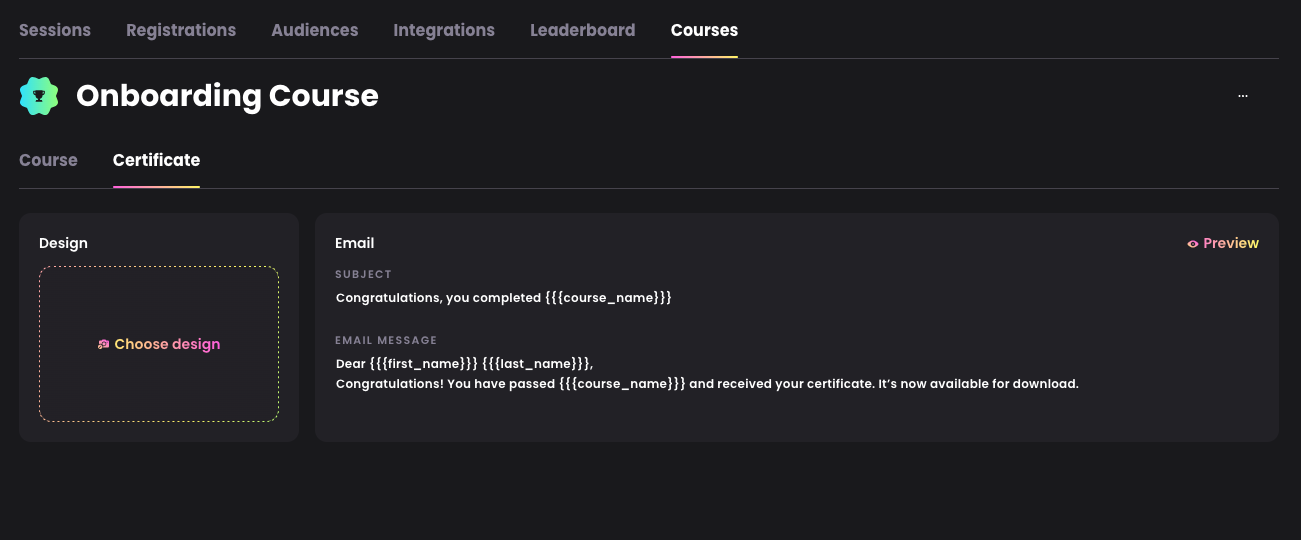Click the EMAIL MESSAGE label
The width and height of the screenshot is (1301, 540).
[386, 341]
